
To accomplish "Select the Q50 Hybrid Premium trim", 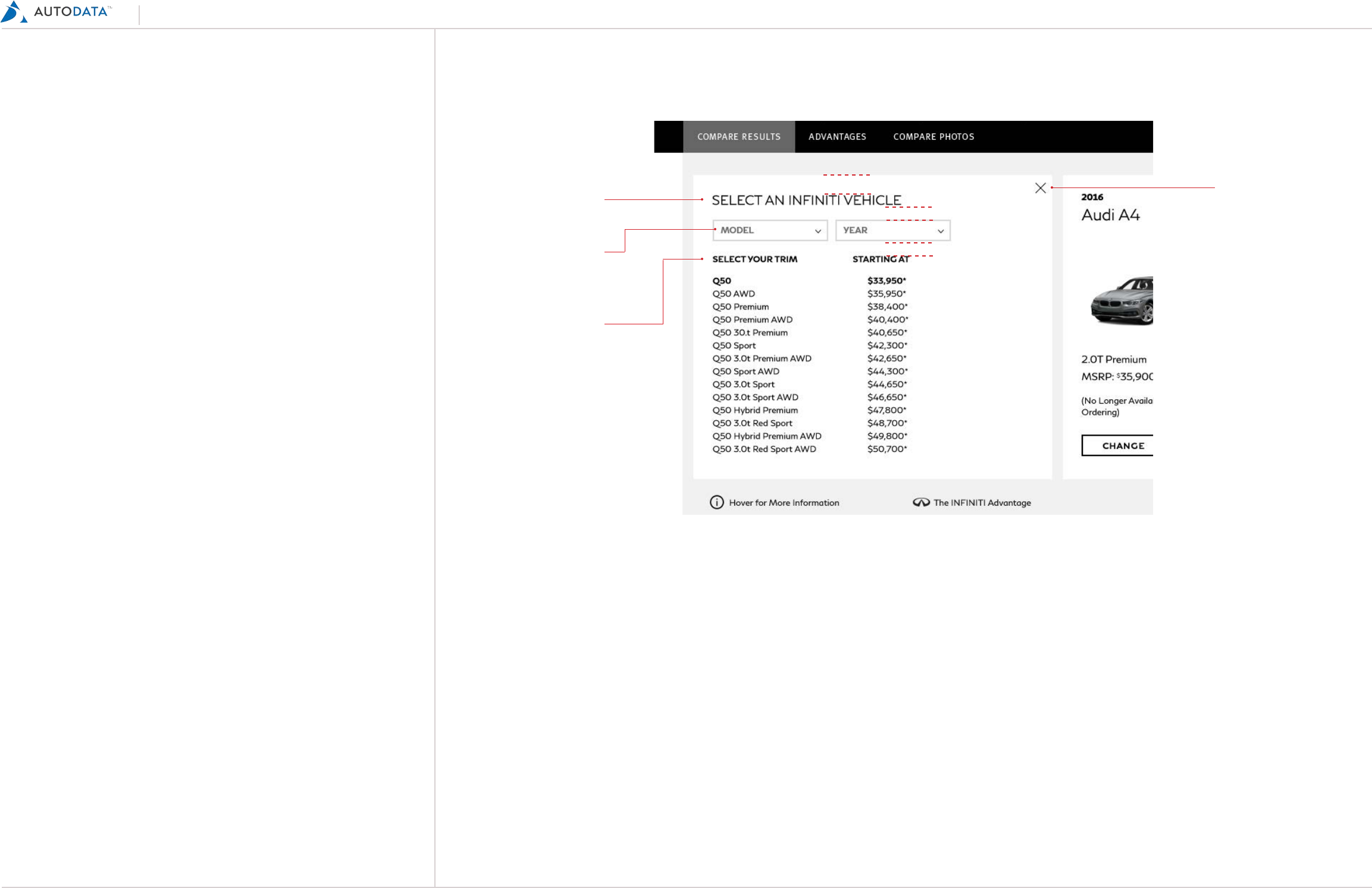I will pos(755,411).
